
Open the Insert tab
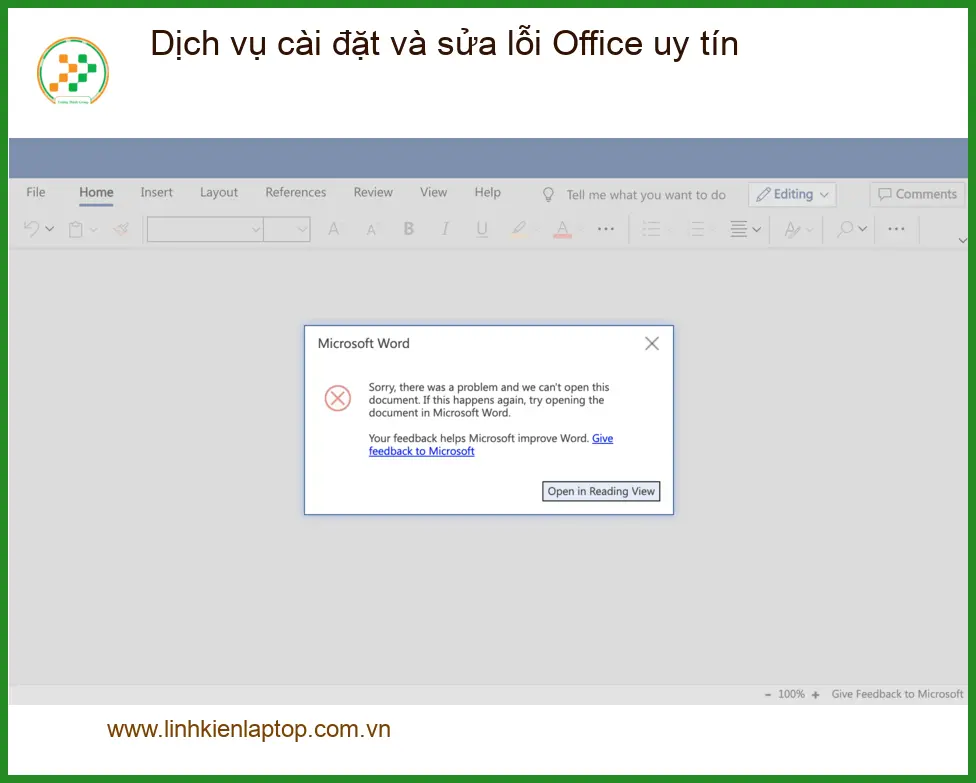(x=156, y=192)
